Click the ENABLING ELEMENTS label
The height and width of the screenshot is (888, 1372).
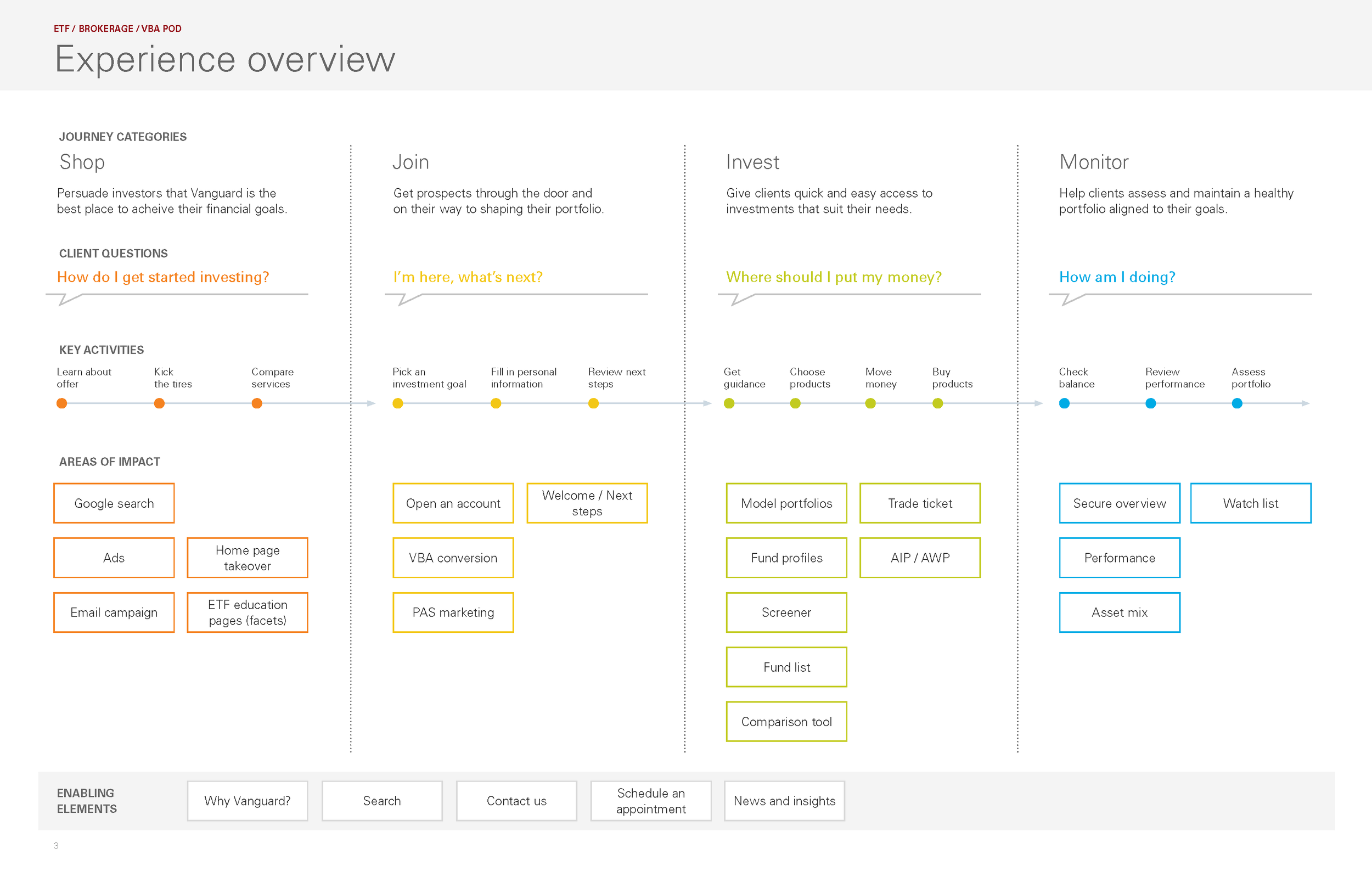pos(87,801)
